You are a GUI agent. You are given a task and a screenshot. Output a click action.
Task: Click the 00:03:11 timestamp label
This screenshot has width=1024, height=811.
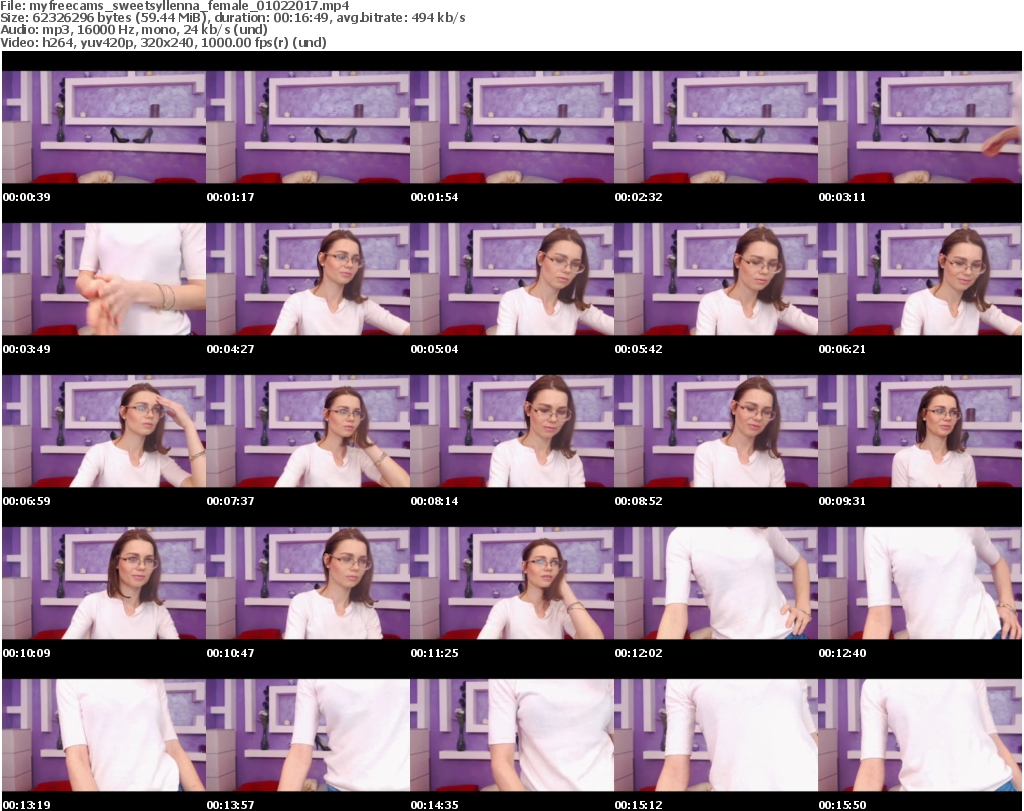(842, 197)
